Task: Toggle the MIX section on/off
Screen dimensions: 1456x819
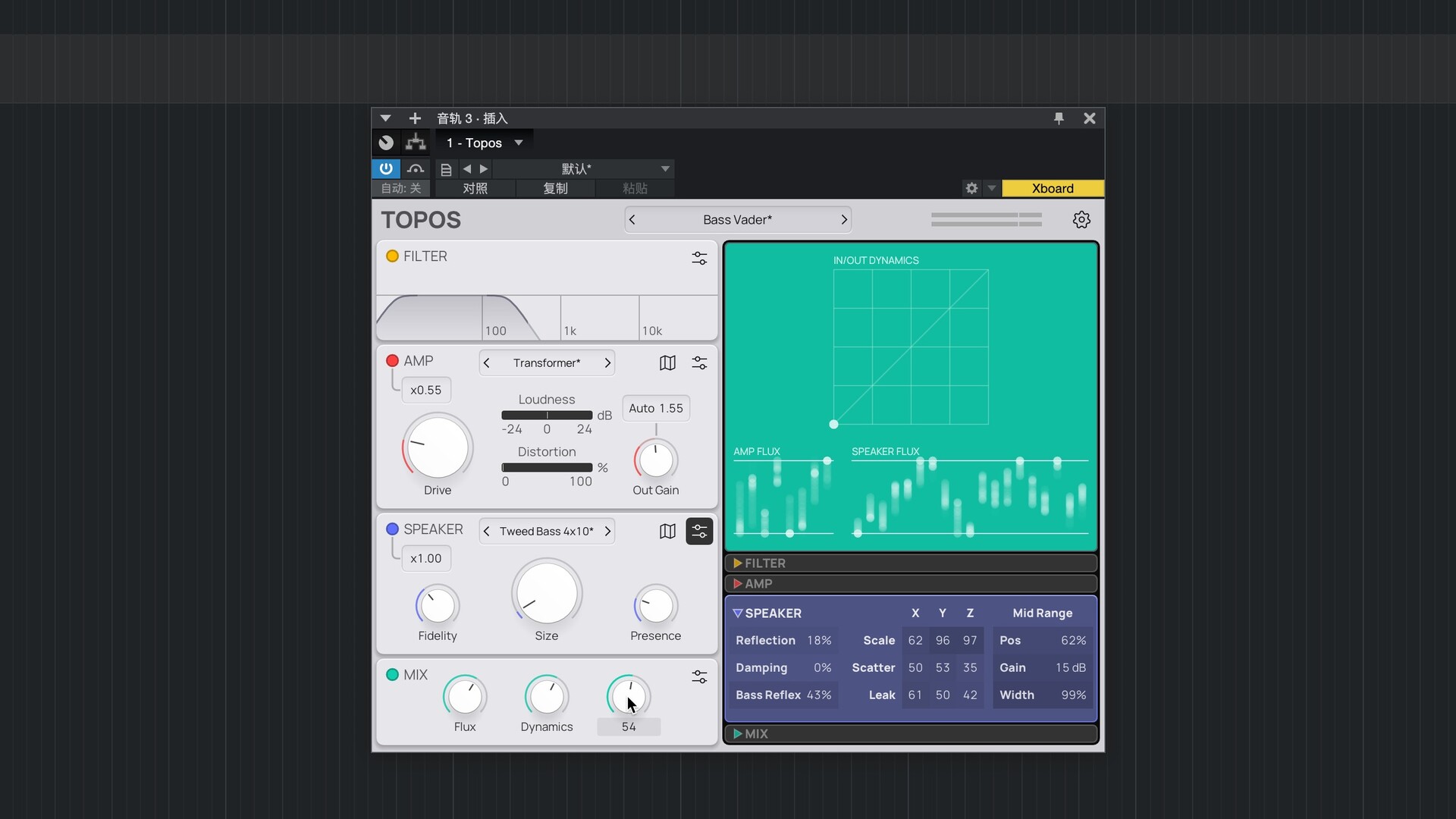Action: tap(392, 675)
